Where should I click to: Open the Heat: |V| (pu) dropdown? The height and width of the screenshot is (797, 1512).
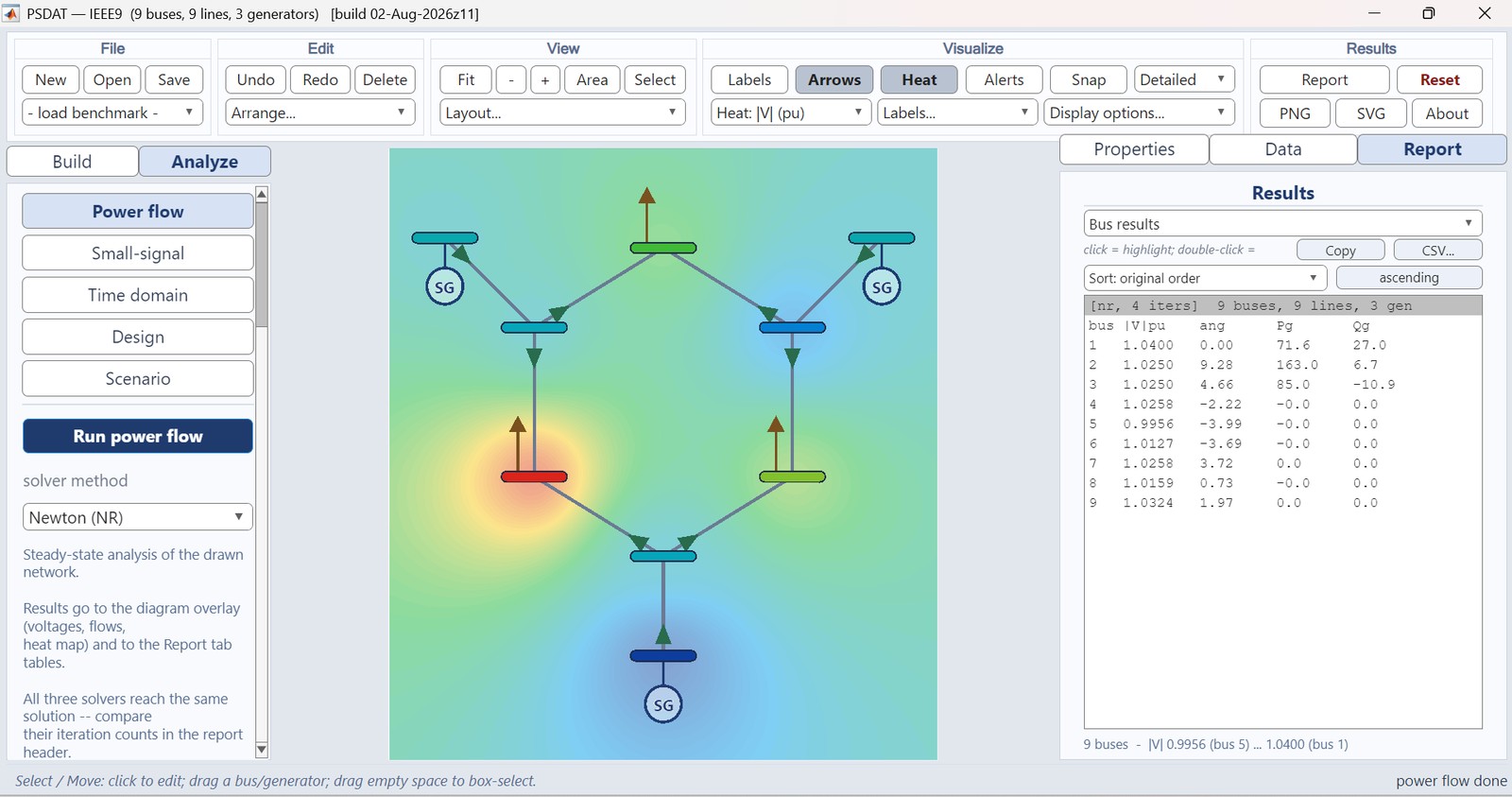[x=791, y=113]
